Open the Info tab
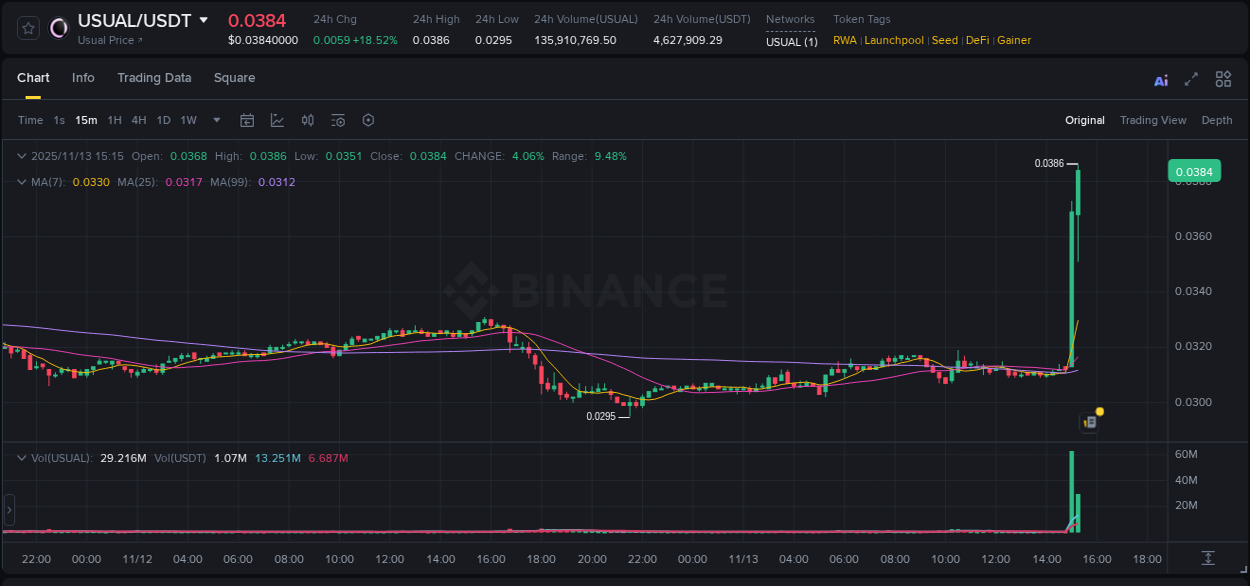Screen dimensions: 1250x586 83,78
